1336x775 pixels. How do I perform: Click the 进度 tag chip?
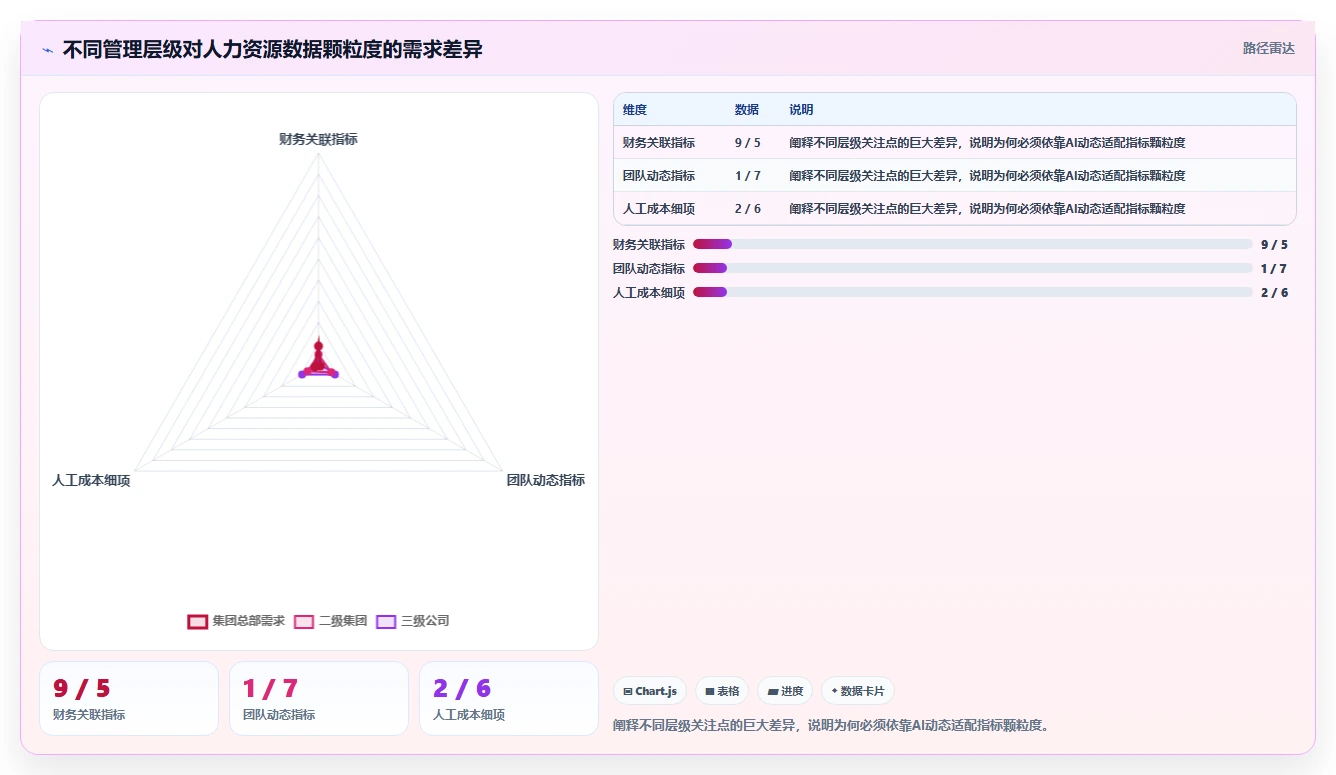coord(785,691)
